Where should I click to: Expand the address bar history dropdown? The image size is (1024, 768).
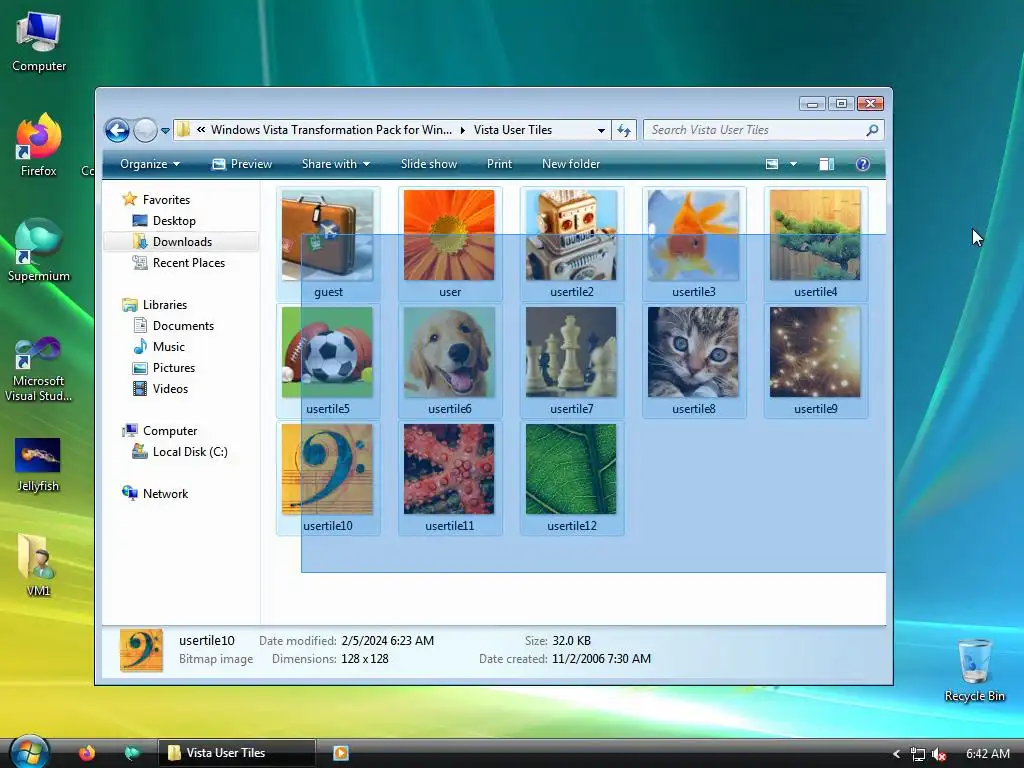[601, 131]
